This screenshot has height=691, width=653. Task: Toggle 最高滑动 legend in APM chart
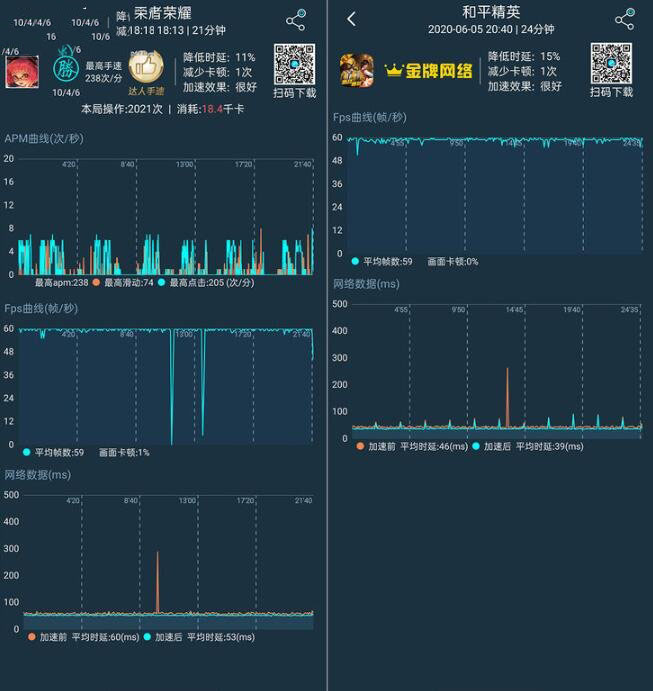pyautogui.click(x=122, y=283)
